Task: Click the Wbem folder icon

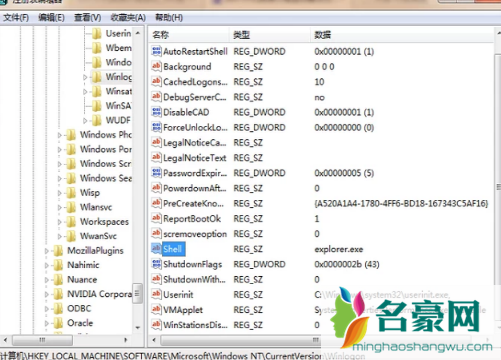Action: (97, 48)
